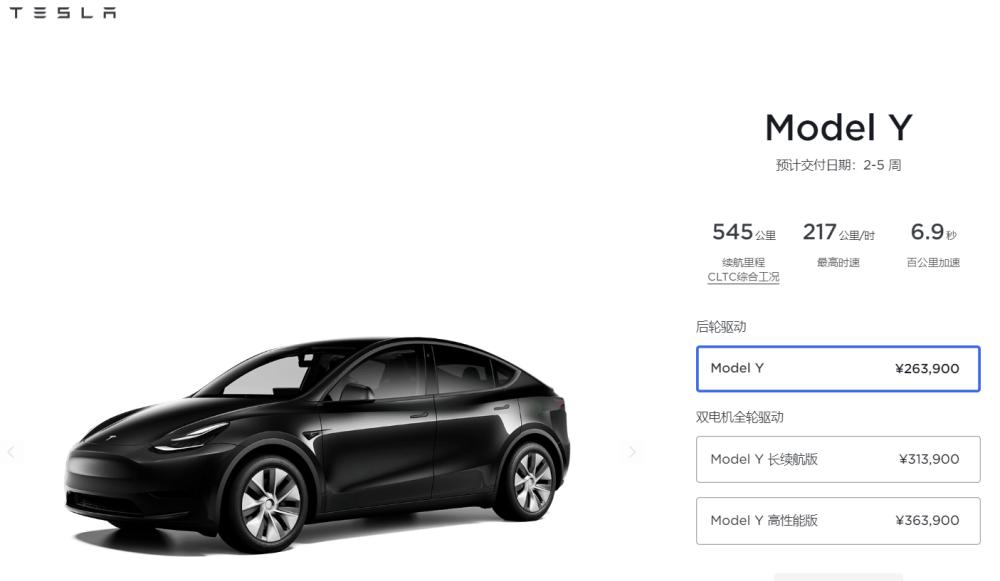The image size is (1000, 581).
Task: Click the 217 公里/时 top speed figure
Action: click(838, 232)
